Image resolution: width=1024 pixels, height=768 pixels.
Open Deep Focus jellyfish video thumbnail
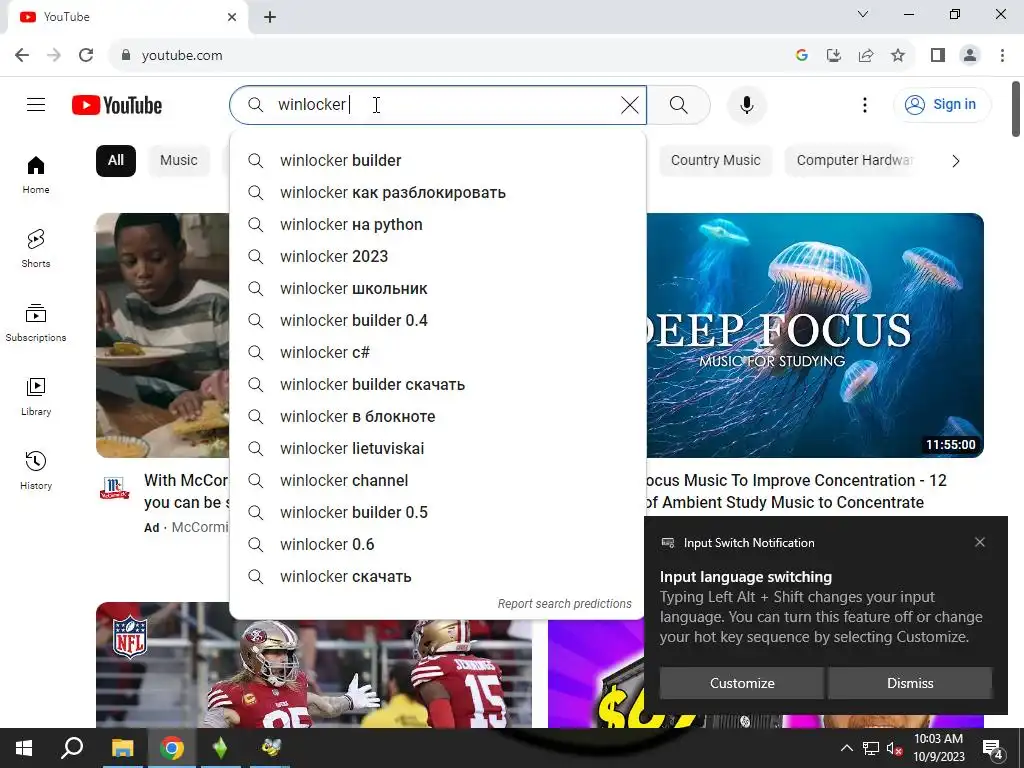(x=814, y=335)
